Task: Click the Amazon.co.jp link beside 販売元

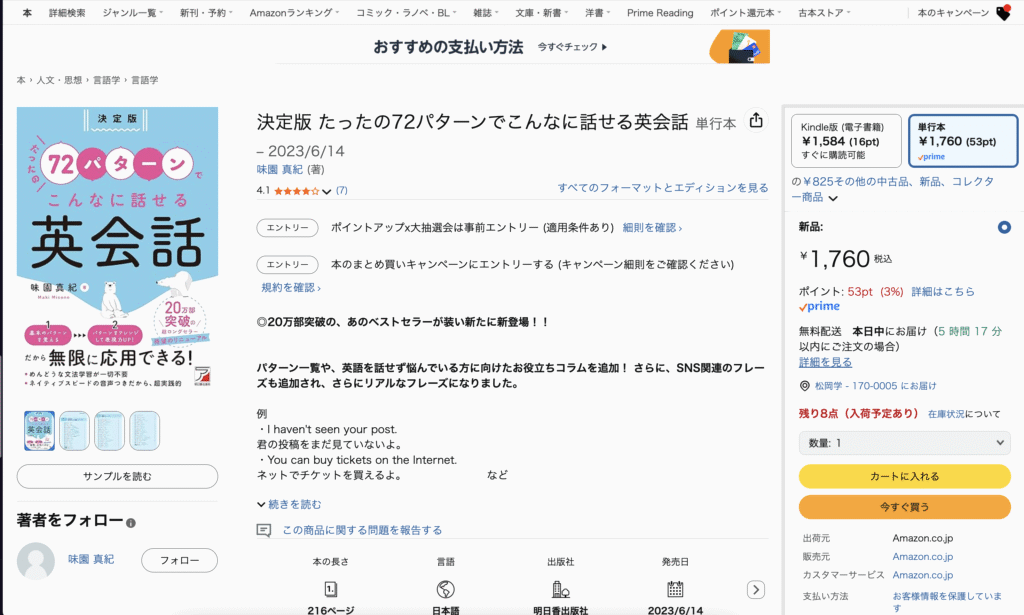Action: tap(923, 557)
